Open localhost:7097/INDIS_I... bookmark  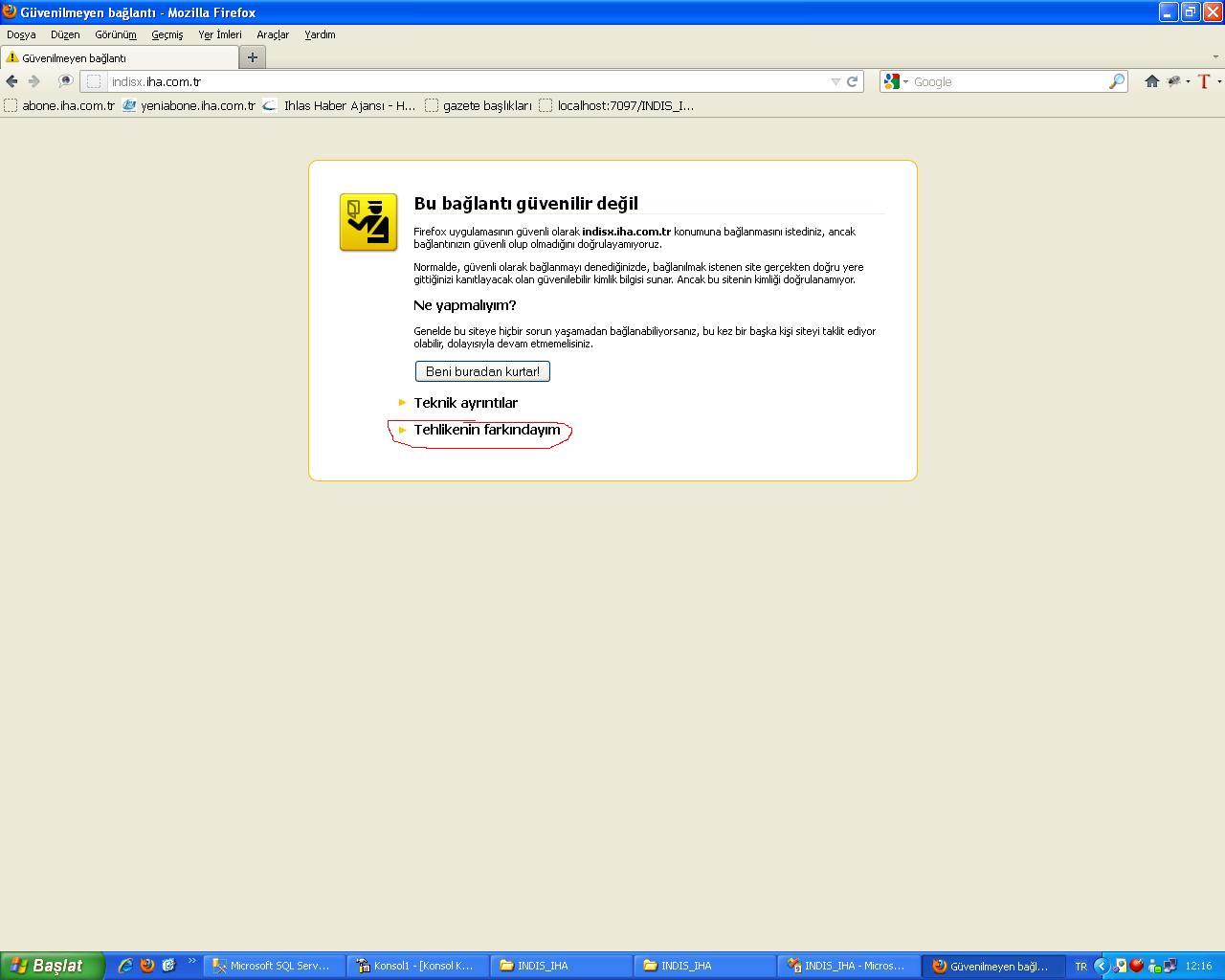click(616, 105)
